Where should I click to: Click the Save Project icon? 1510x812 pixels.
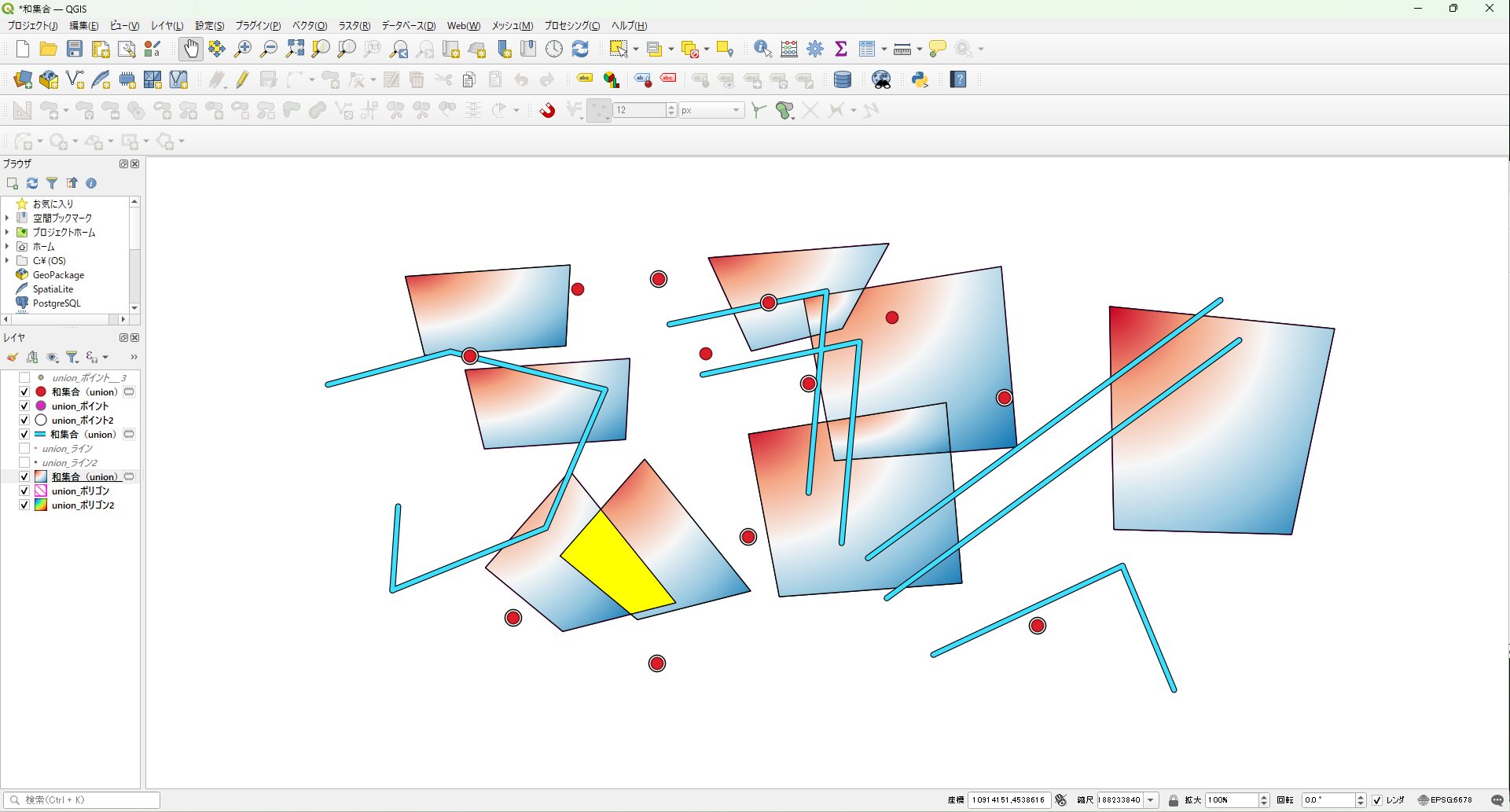point(75,49)
